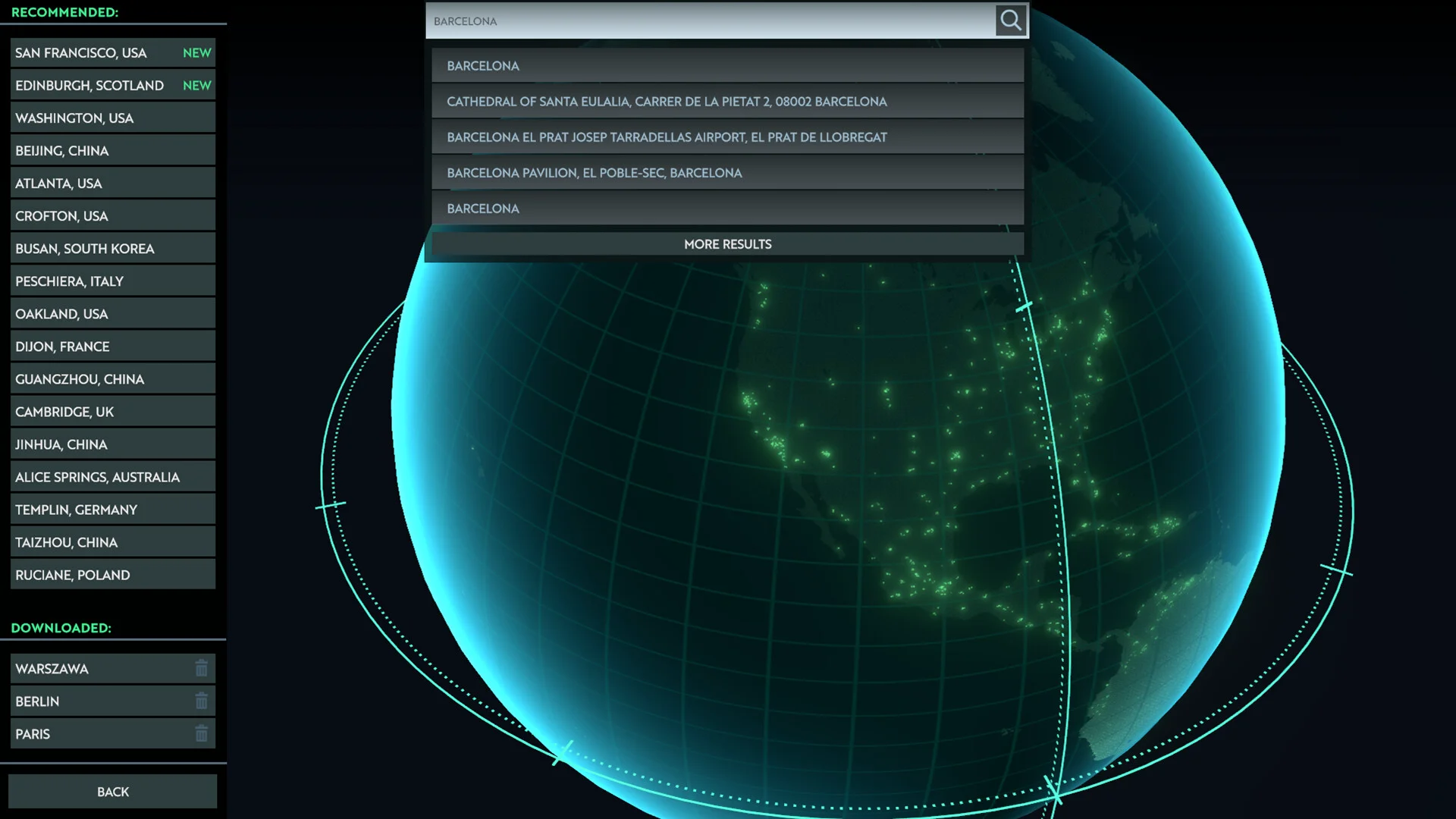Select RUCIANE, POLAND at bottom of recommendations

pos(73,574)
